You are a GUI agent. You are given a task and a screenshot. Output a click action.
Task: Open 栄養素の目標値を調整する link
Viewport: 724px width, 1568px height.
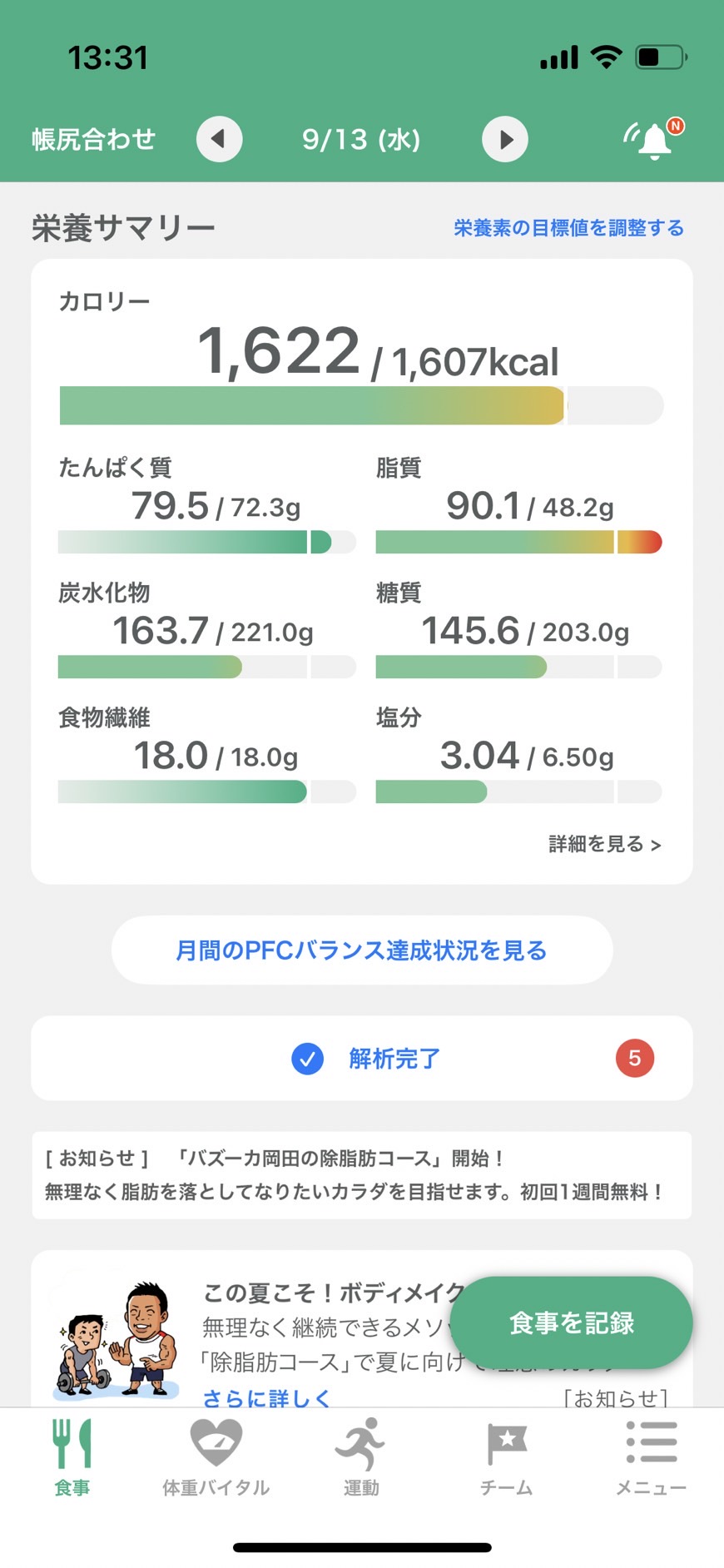pyautogui.click(x=569, y=228)
